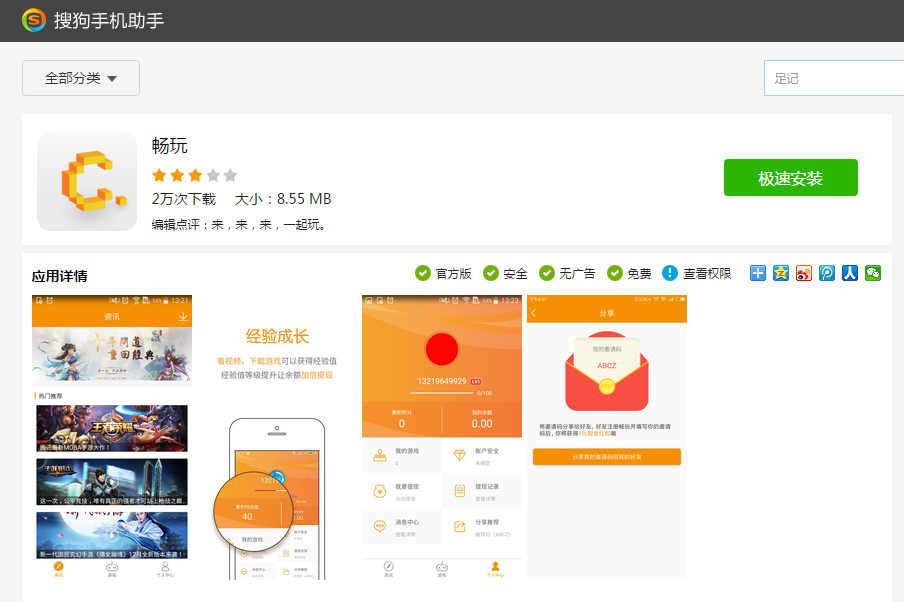Click into the search input field
The width and height of the screenshot is (904, 602).
tap(833, 78)
